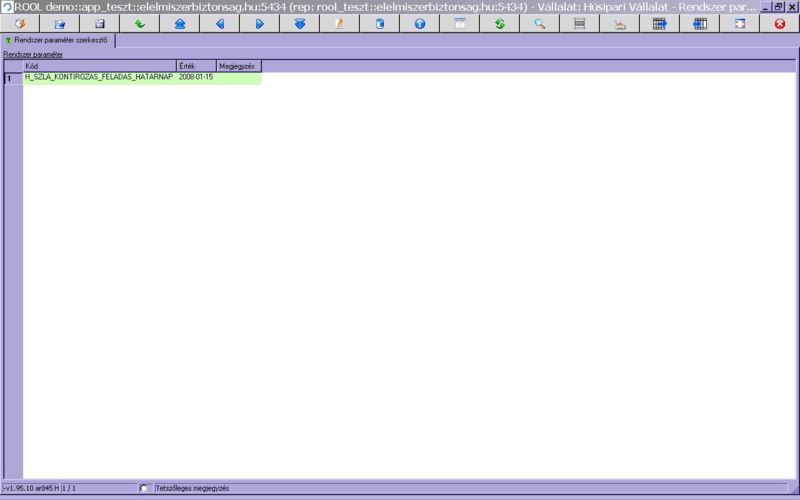The width and height of the screenshot is (800, 500).
Task: Click the grid export icon with right arrow
Action: (659, 23)
